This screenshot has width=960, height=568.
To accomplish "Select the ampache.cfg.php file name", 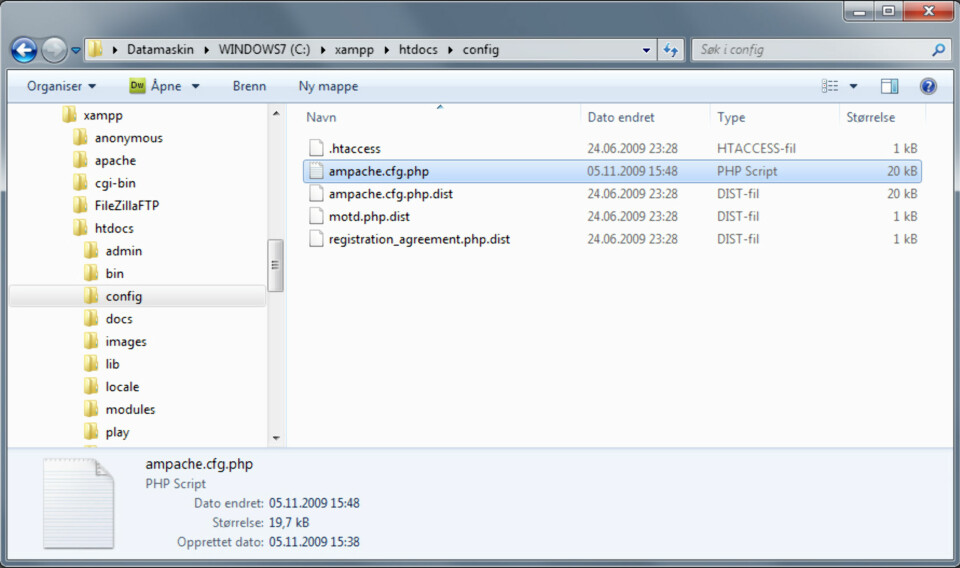I will [x=378, y=171].
